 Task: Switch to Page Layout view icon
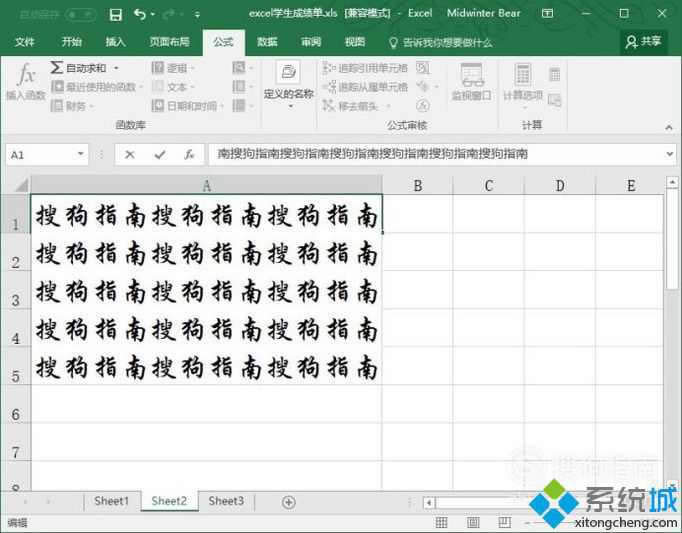pyautogui.click(x=473, y=522)
